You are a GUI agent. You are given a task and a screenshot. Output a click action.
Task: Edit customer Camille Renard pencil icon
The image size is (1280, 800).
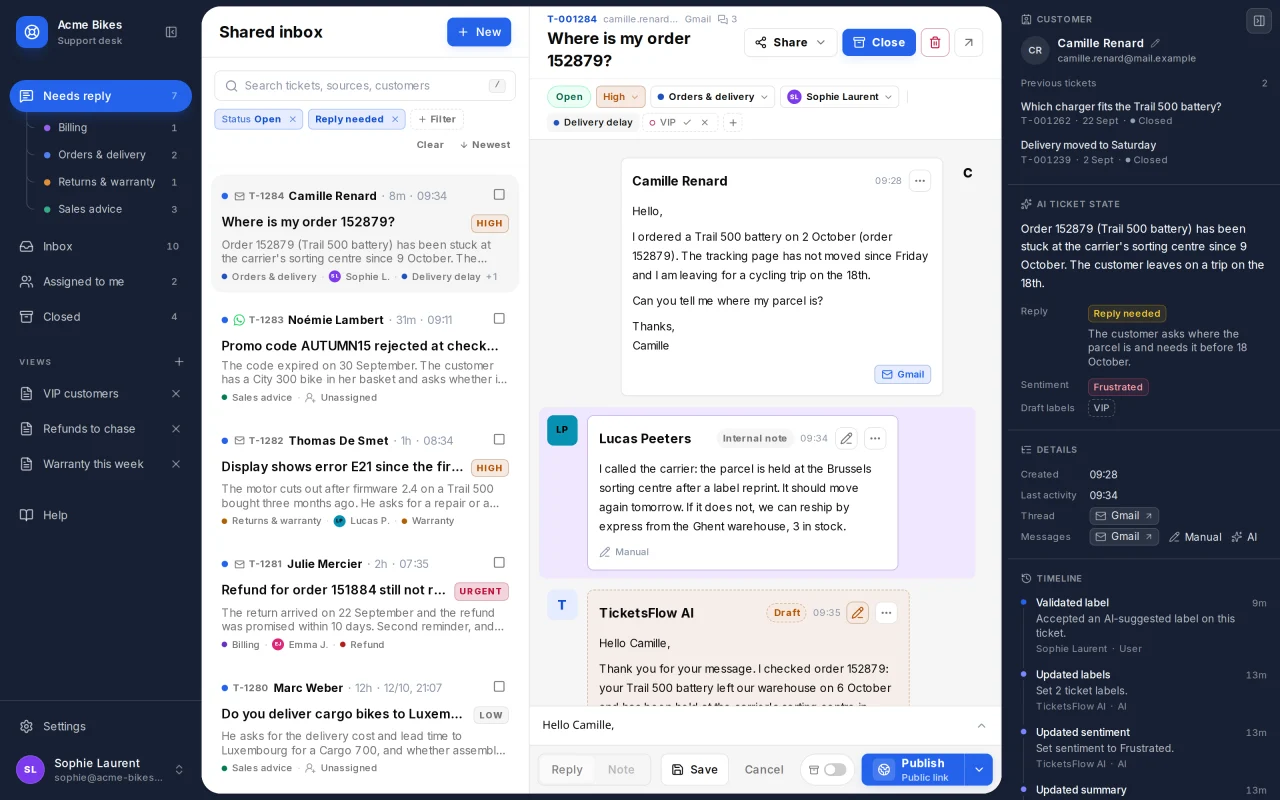point(1156,43)
